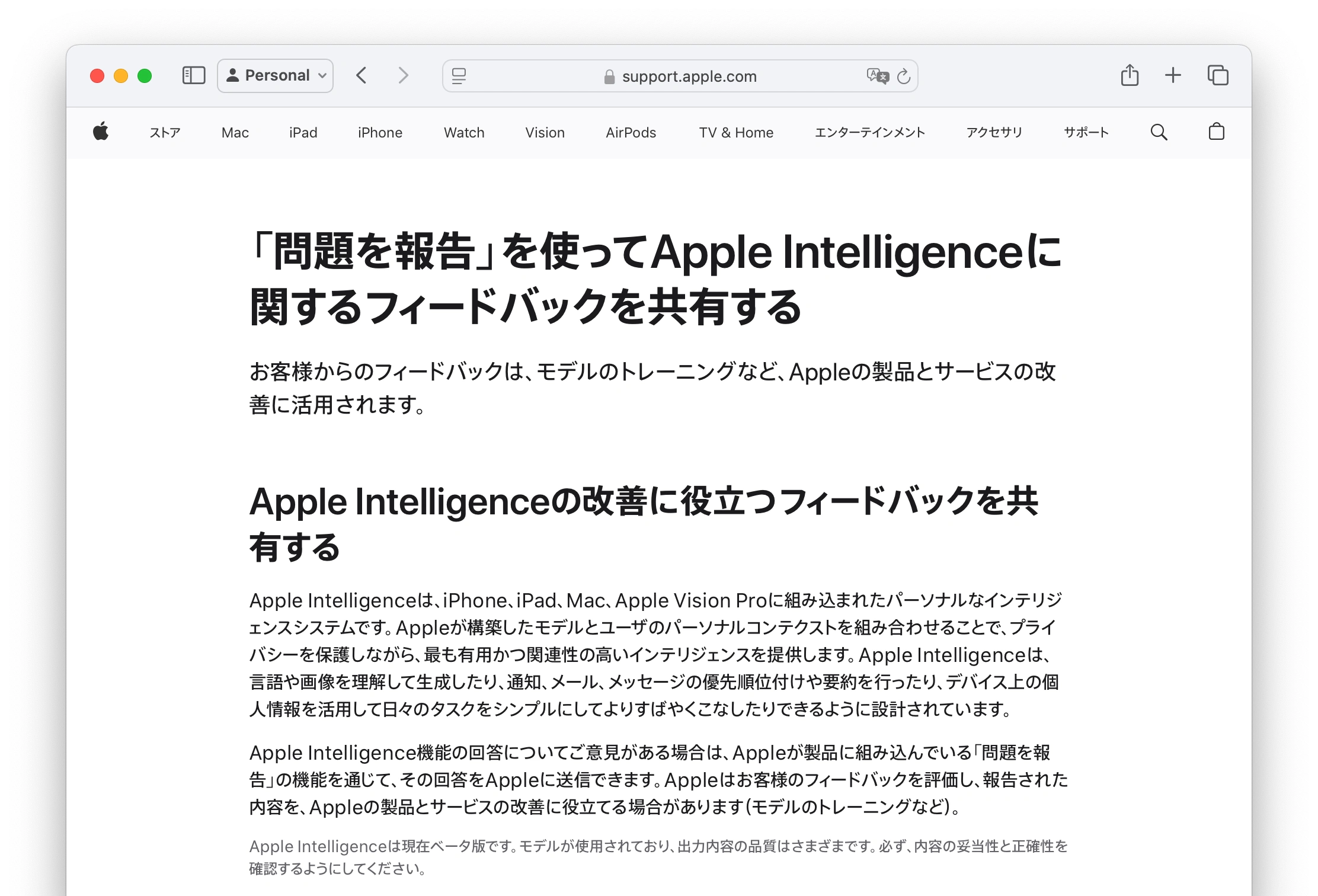This screenshot has width=1318, height=896.
Task: Open a new tab
Action: (x=1173, y=75)
